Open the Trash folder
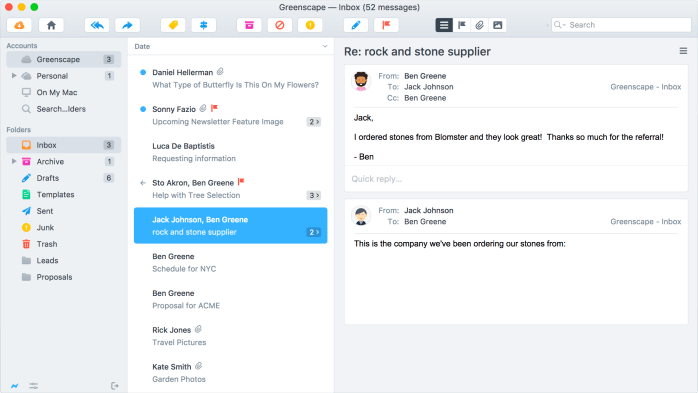Screen dimensions: 698x393 [64, 243]
